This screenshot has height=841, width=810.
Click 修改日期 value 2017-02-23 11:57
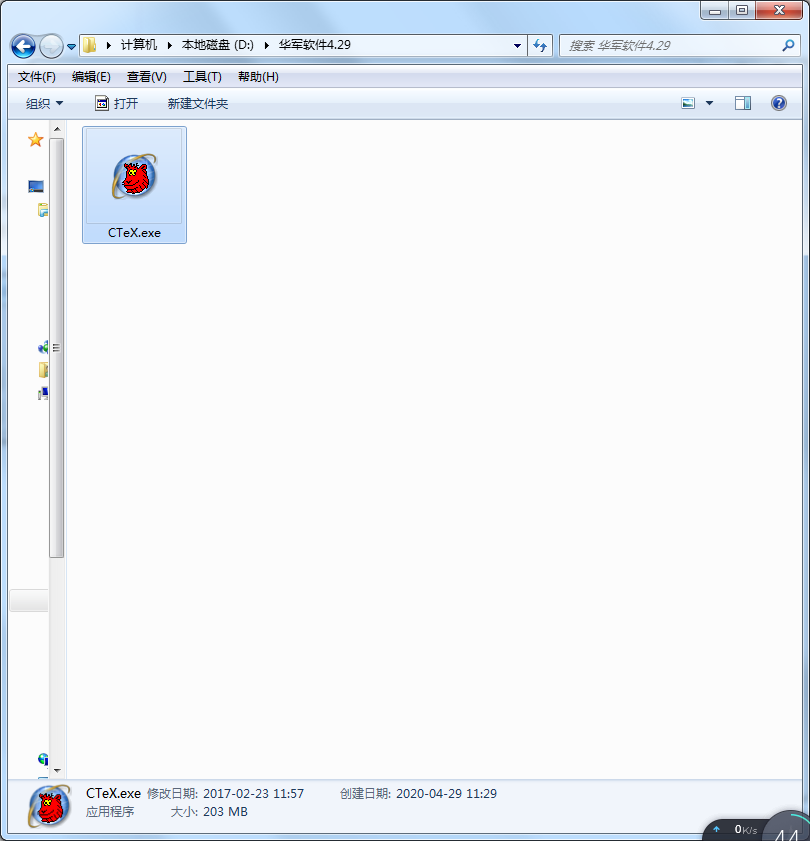coord(253,794)
